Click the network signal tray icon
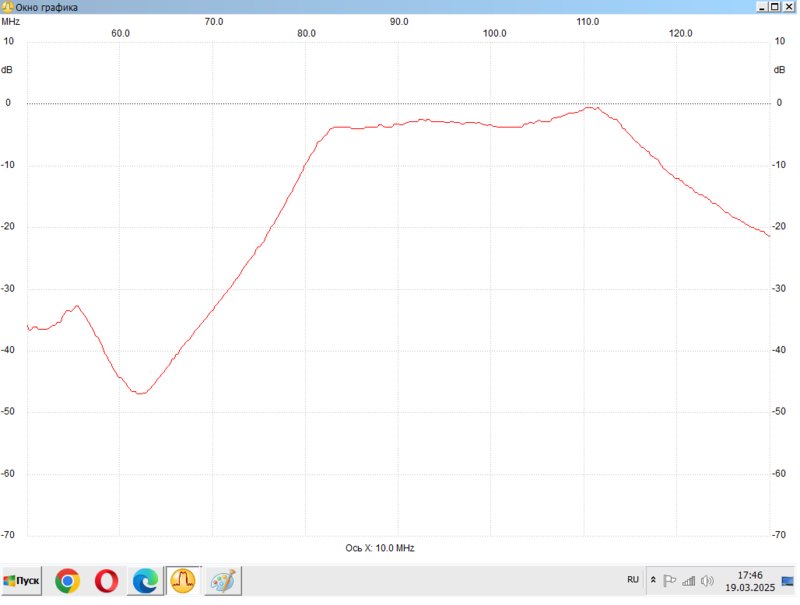This screenshot has width=800, height=605. [x=688, y=580]
